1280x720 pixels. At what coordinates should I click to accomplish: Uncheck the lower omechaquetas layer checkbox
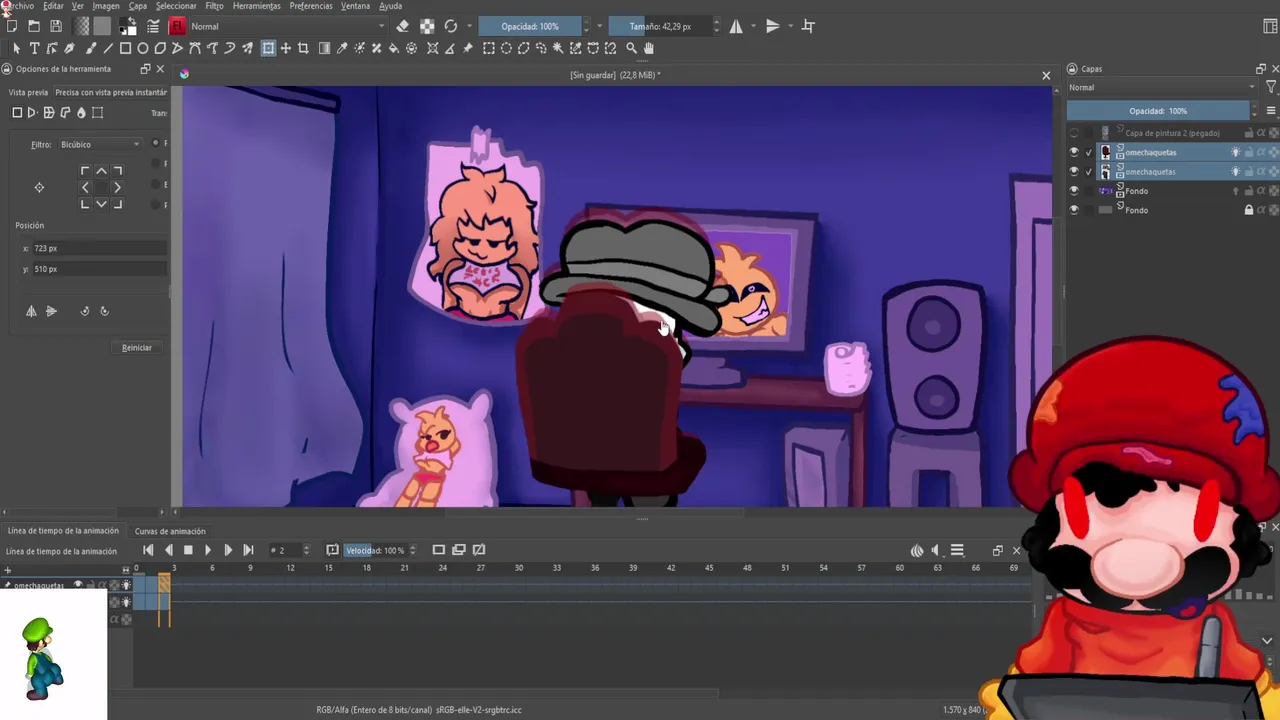pyautogui.click(x=1089, y=172)
